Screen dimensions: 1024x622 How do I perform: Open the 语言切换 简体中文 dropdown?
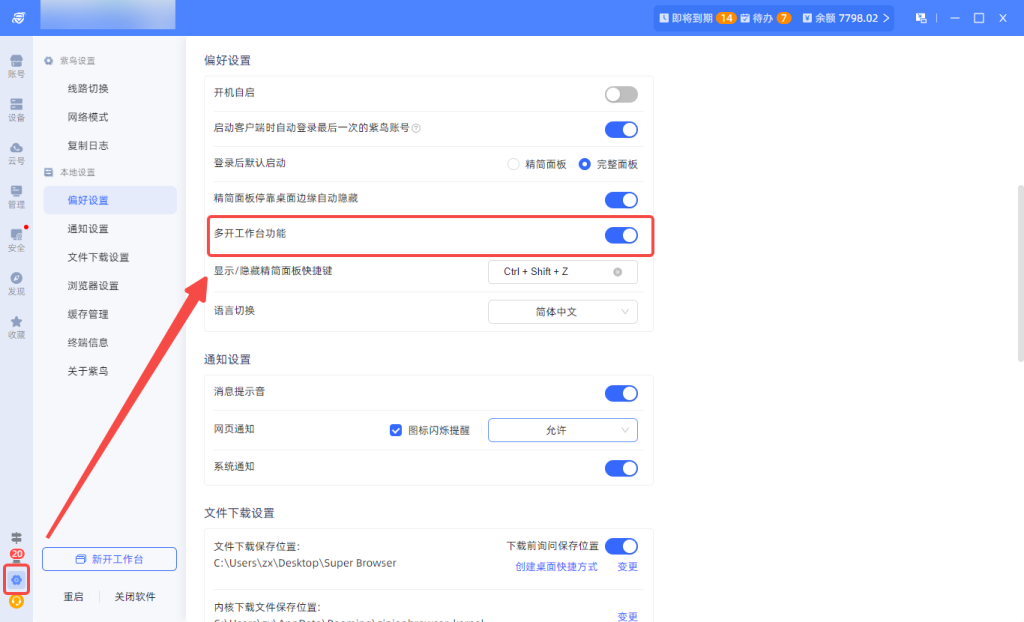tap(562, 312)
